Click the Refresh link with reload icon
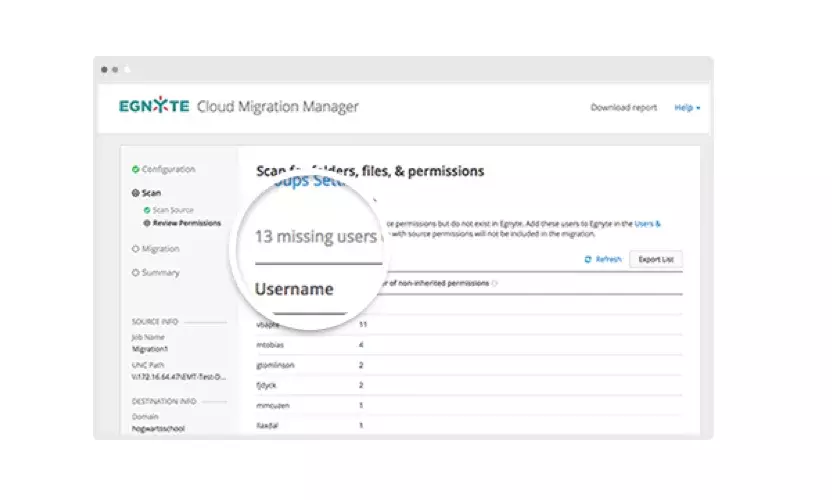 click(x=603, y=259)
